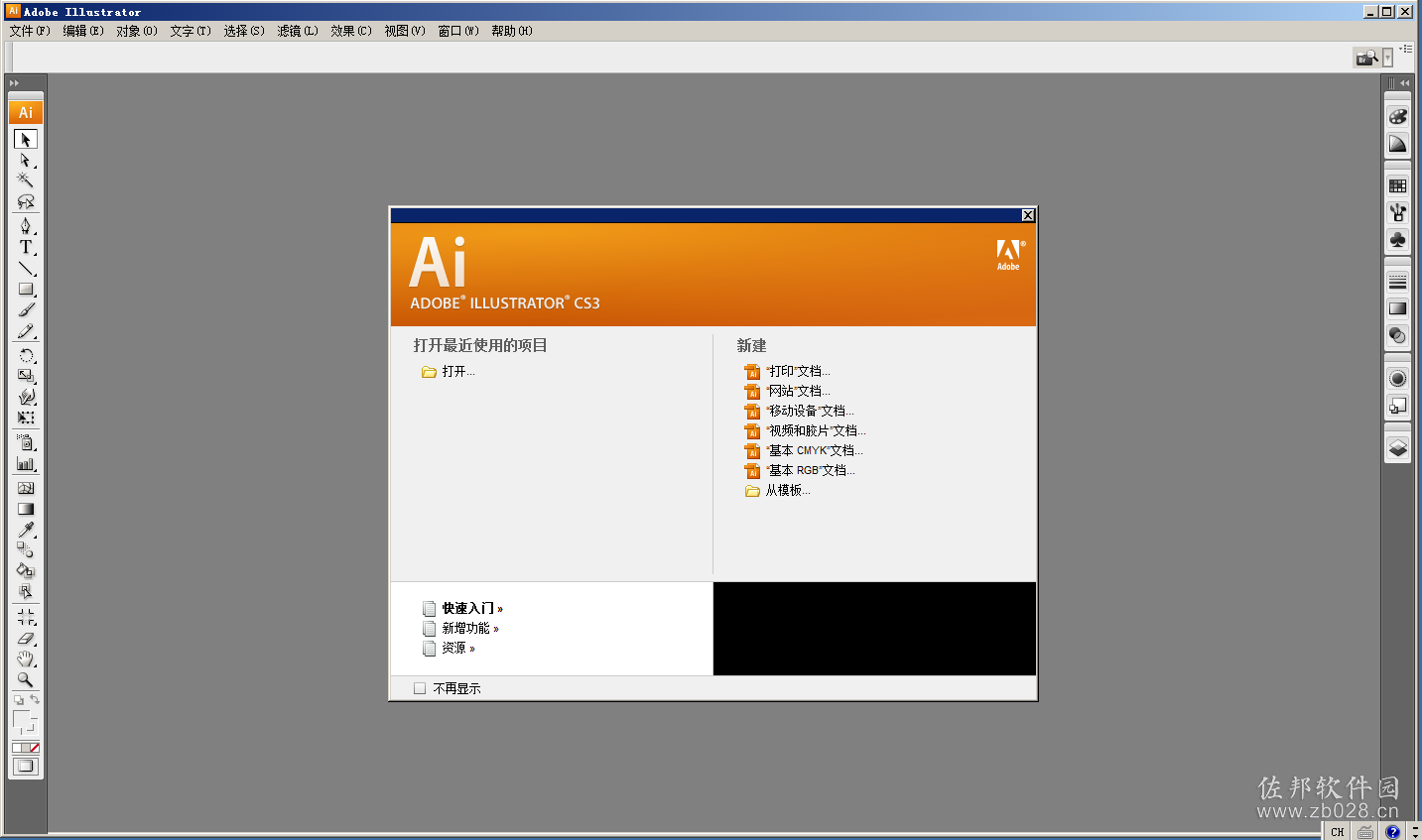Activate the Zoom magnifier tool
Screen dimensions: 1422x840
(x=26, y=680)
